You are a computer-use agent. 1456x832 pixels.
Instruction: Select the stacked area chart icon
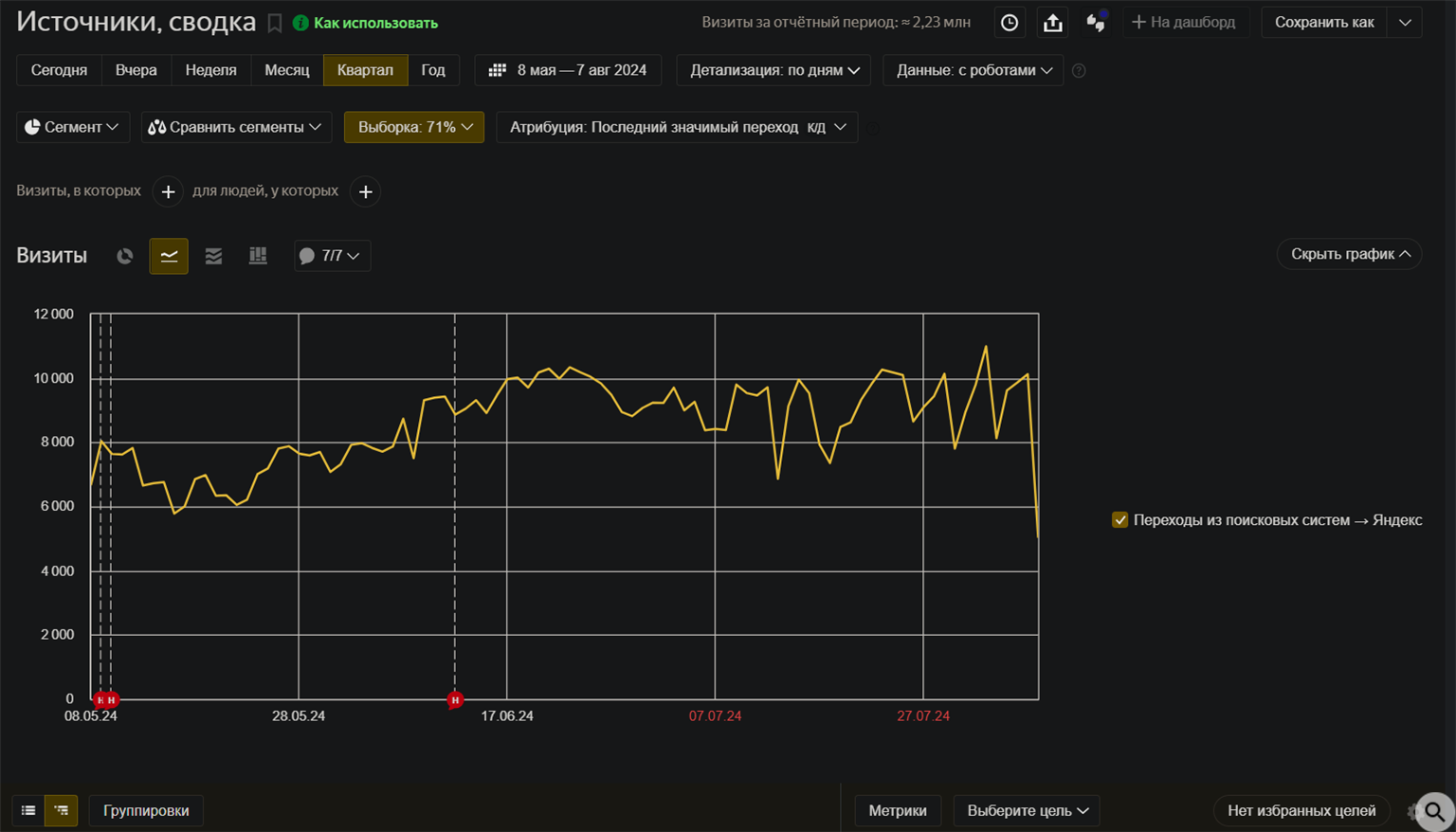213,256
